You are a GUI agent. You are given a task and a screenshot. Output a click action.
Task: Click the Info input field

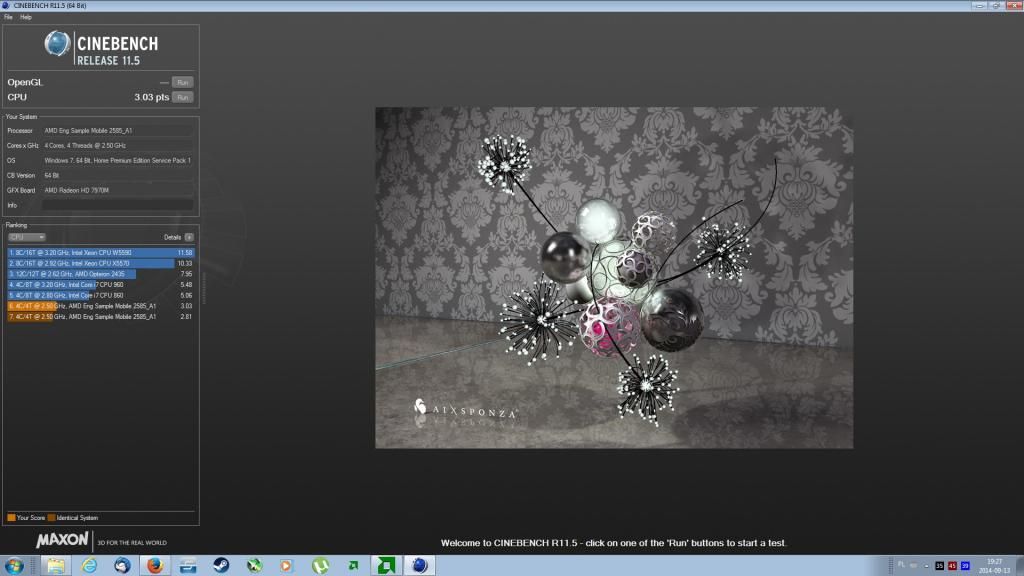pos(118,205)
